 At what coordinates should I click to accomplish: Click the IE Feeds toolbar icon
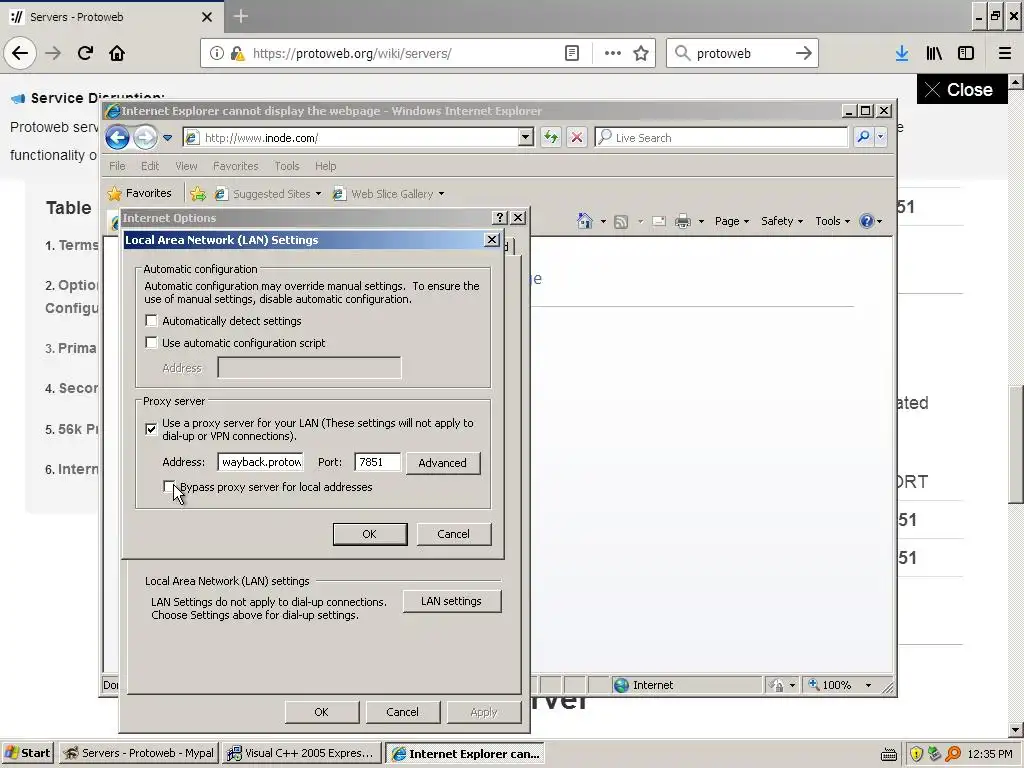(x=621, y=221)
